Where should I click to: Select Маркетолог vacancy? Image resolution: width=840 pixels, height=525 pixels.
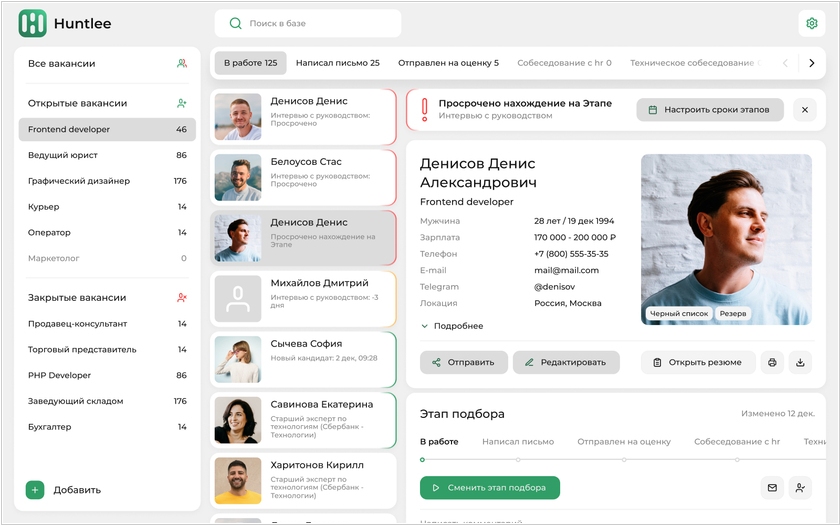click(107, 258)
